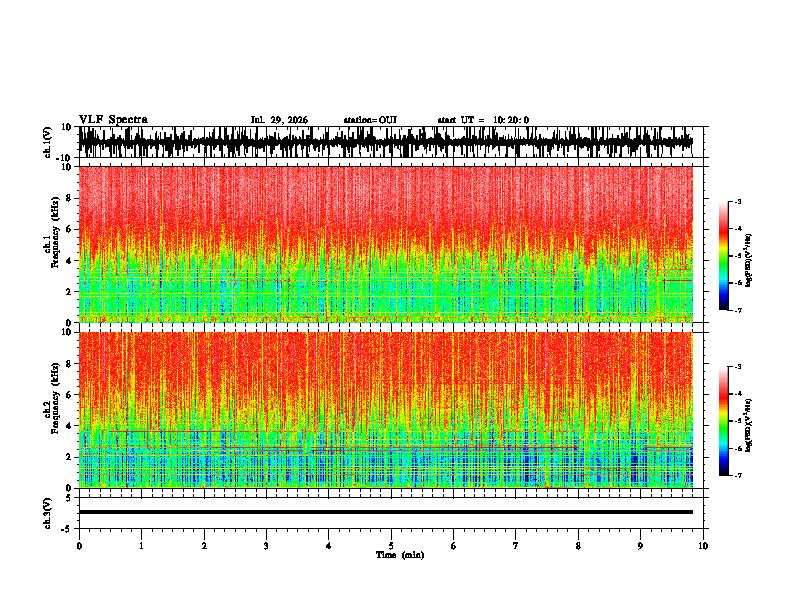Click the ch.1 color bar log(PSD) units label
The width and height of the screenshot is (792, 612).
pos(748,260)
